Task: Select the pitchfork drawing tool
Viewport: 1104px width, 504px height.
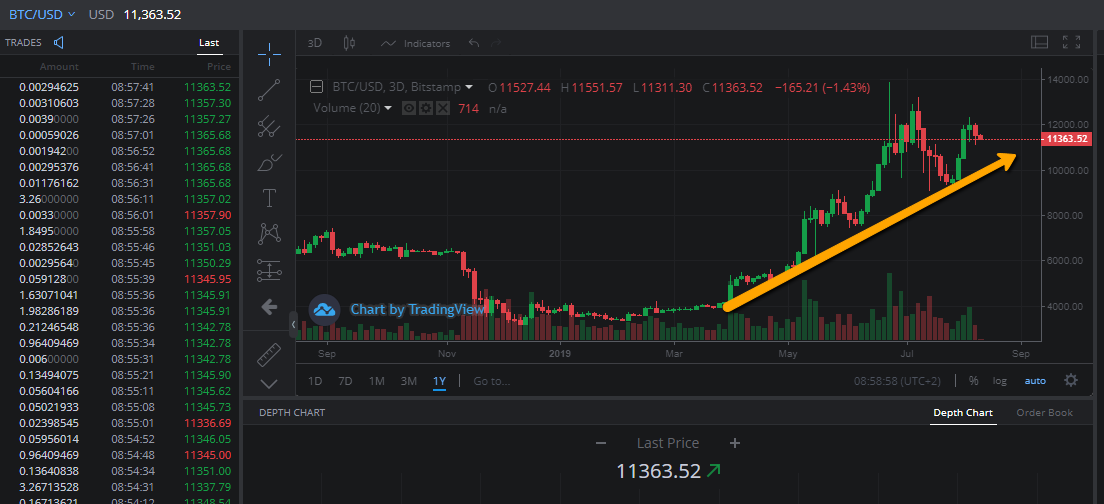Action: click(x=269, y=126)
